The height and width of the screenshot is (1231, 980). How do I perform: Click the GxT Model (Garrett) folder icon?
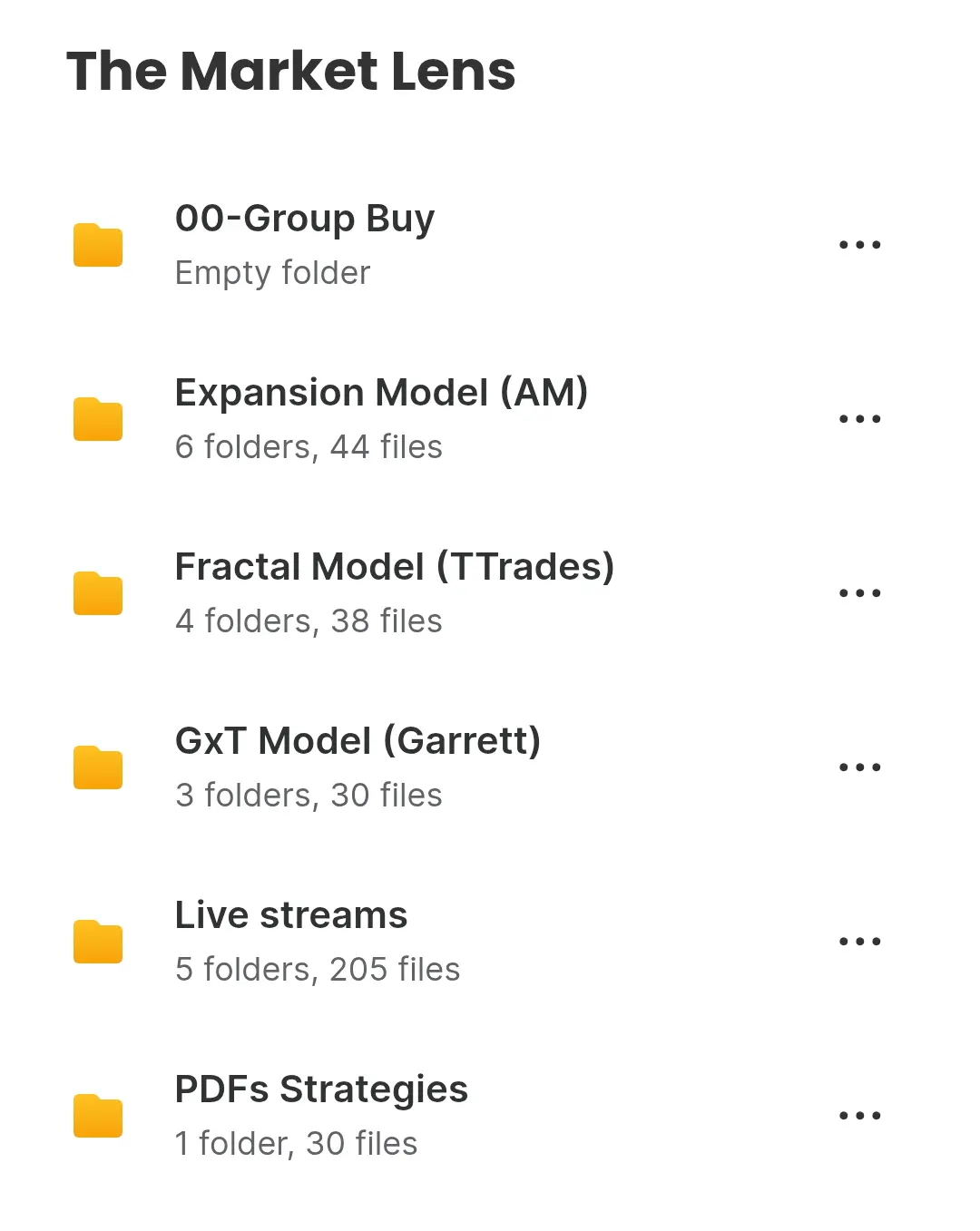(x=98, y=767)
